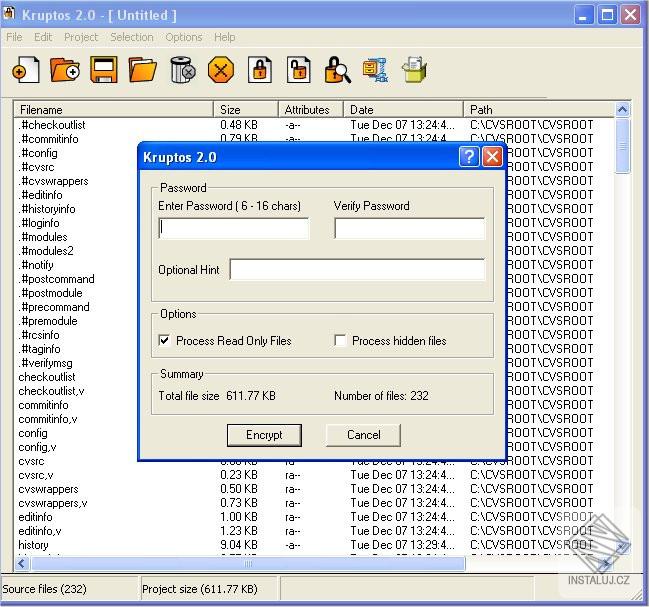This screenshot has width=649, height=607.
Task: Sort by Attributes column header
Action: 311,110
